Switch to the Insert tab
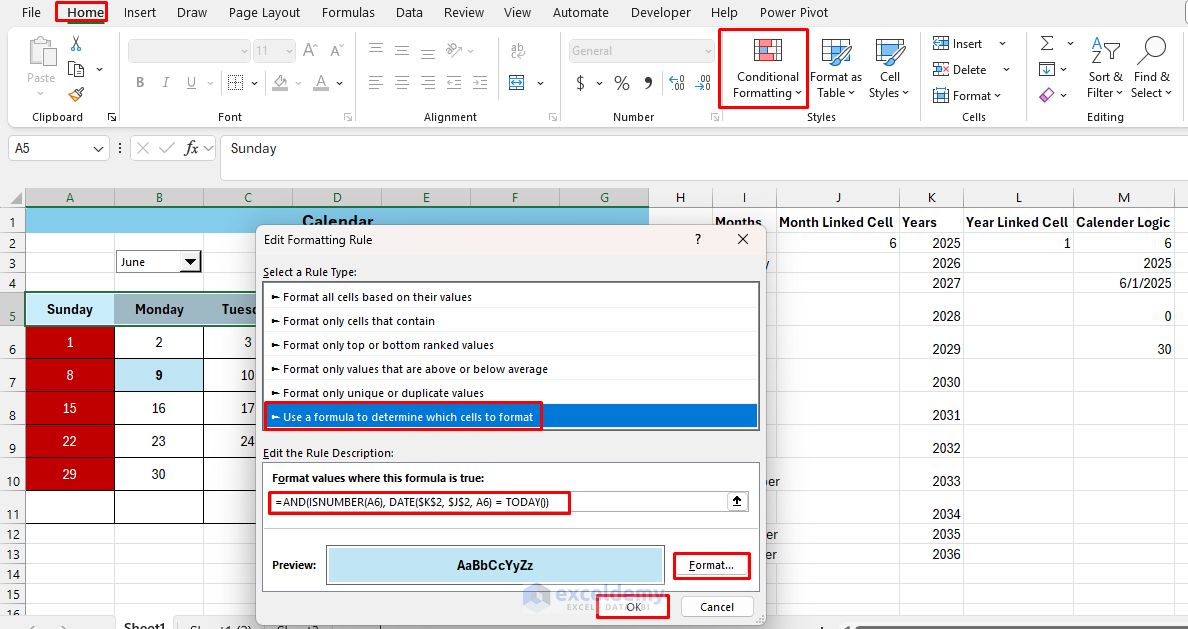Image resolution: width=1188 pixels, height=629 pixels. [140, 12]
